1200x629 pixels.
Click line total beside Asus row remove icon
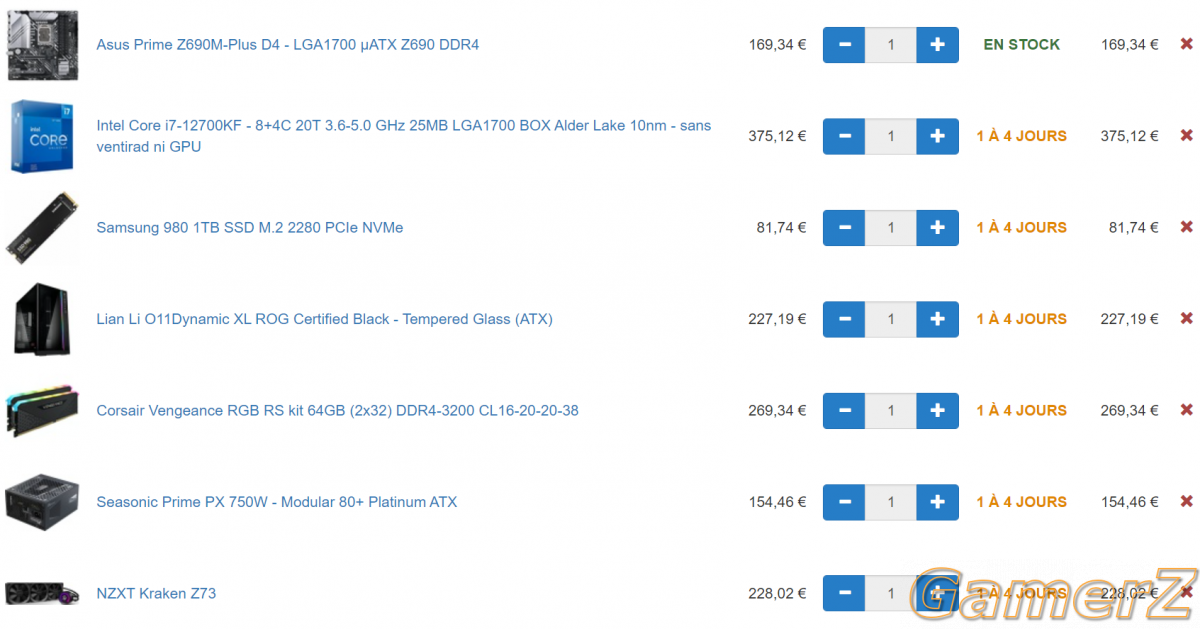click(x=1130, y=45)
